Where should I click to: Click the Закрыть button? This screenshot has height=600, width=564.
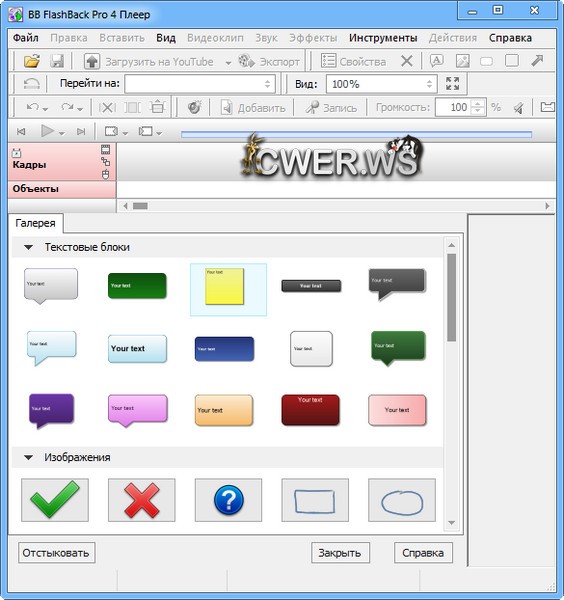(340, 553)
